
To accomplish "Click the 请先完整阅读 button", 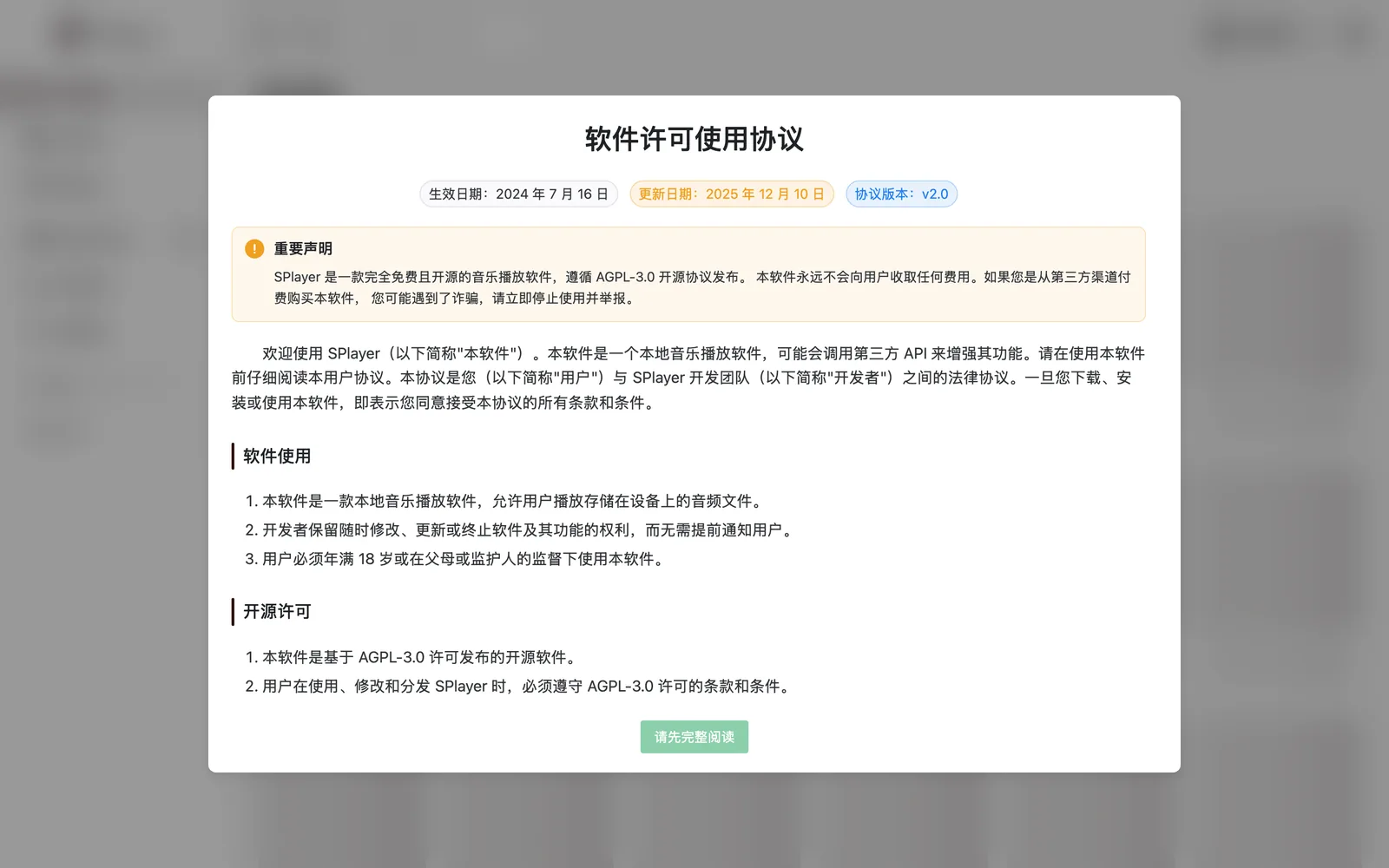I will pyautogui.click(x=694, y=737).
